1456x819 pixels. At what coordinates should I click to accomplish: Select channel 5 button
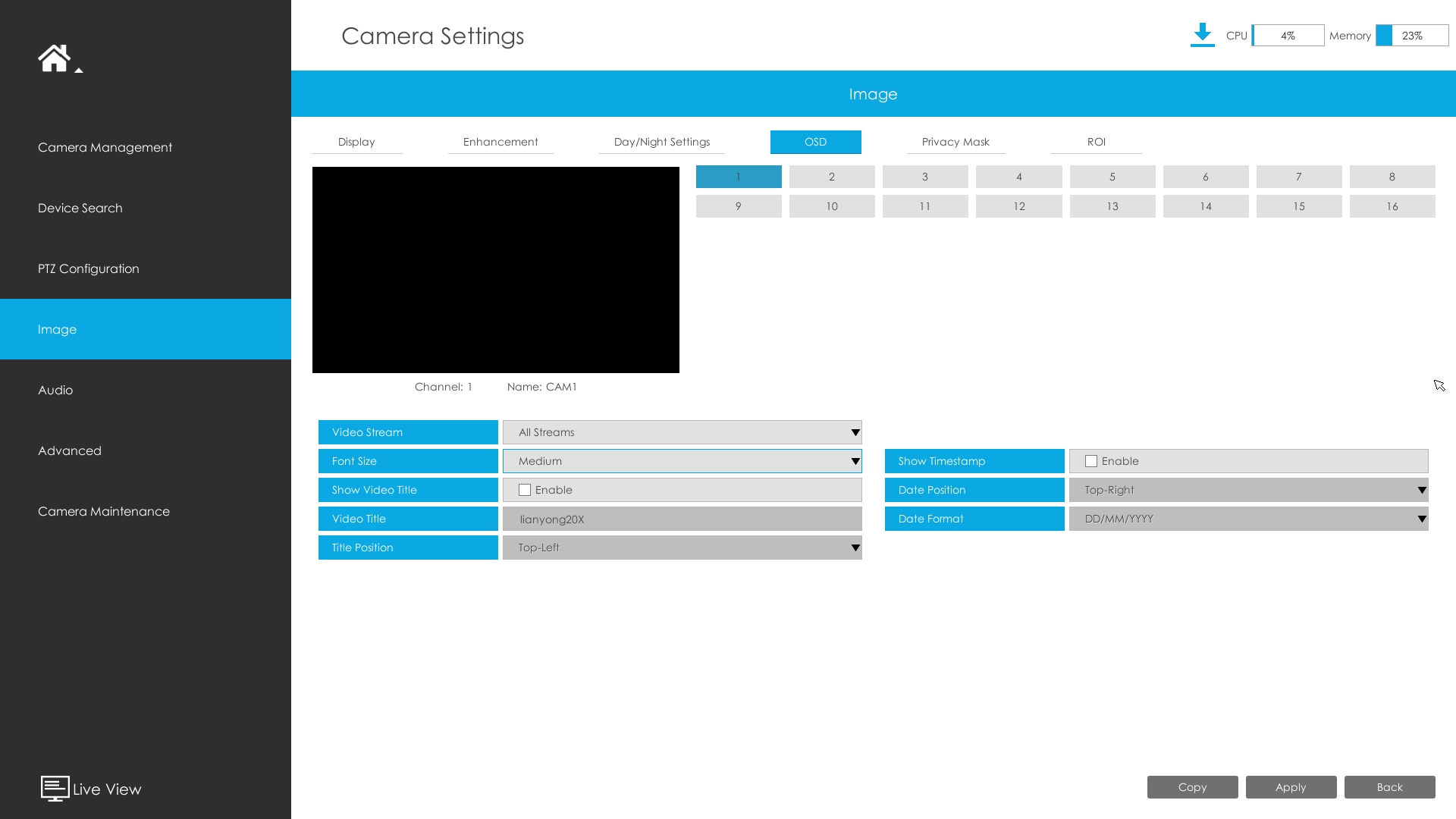(1112, 177)
